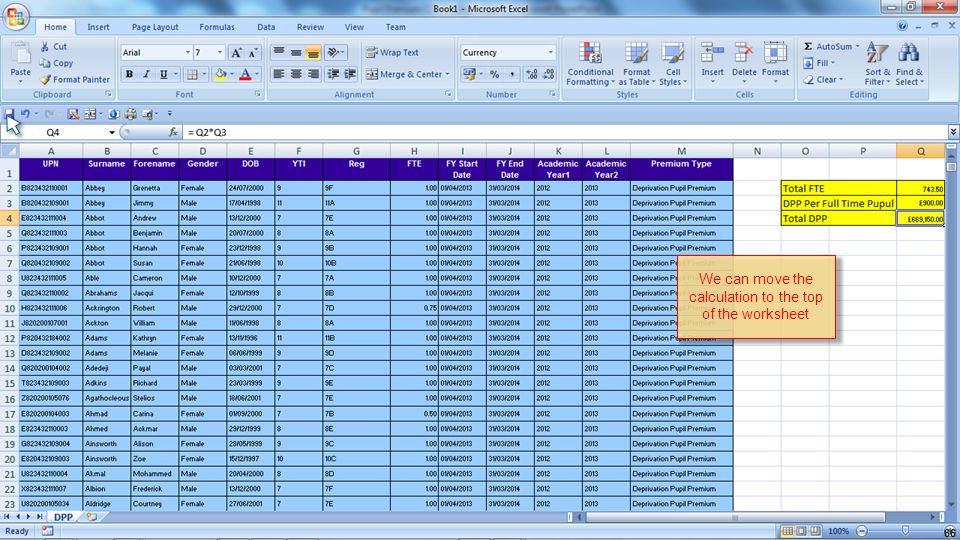Open the Format cells menu
Screen dimensions: 960x540
[775, 63]
